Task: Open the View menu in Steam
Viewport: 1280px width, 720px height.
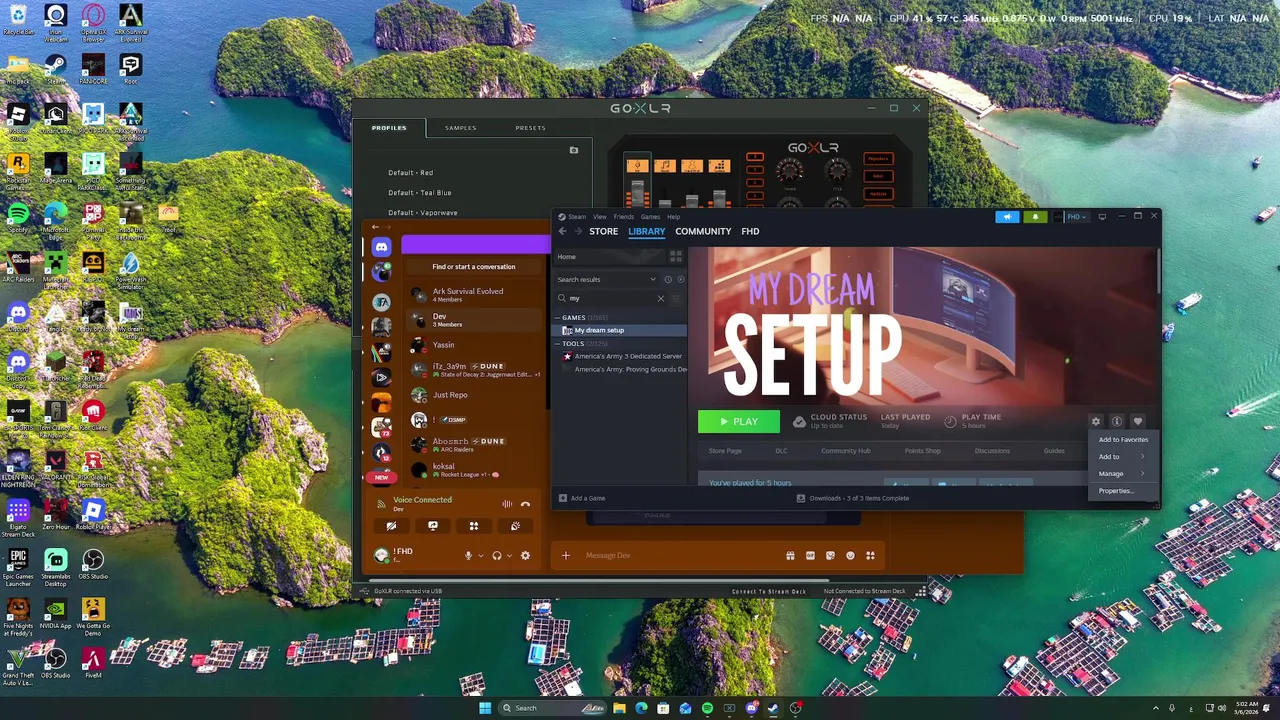Action: 600,217
